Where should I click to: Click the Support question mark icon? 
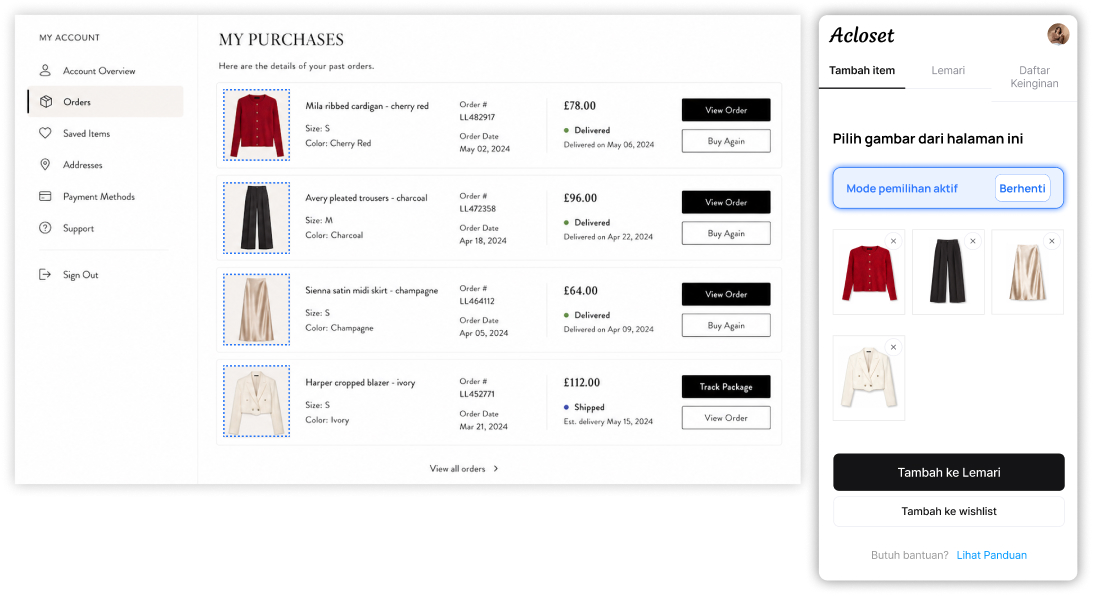tap(45, 228)
